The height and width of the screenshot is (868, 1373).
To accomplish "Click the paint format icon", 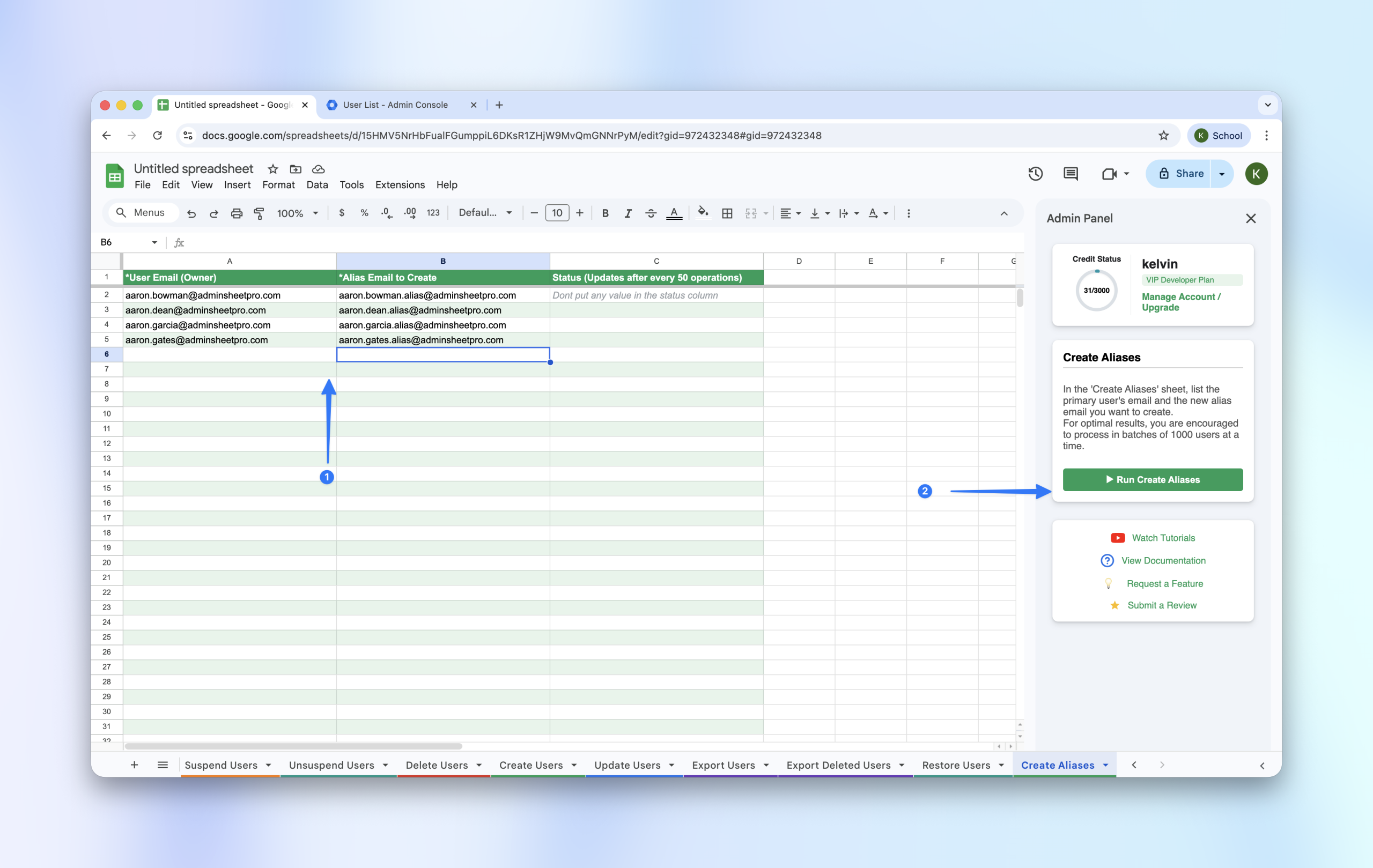I will pyautogui.click(x=259, y=213).
